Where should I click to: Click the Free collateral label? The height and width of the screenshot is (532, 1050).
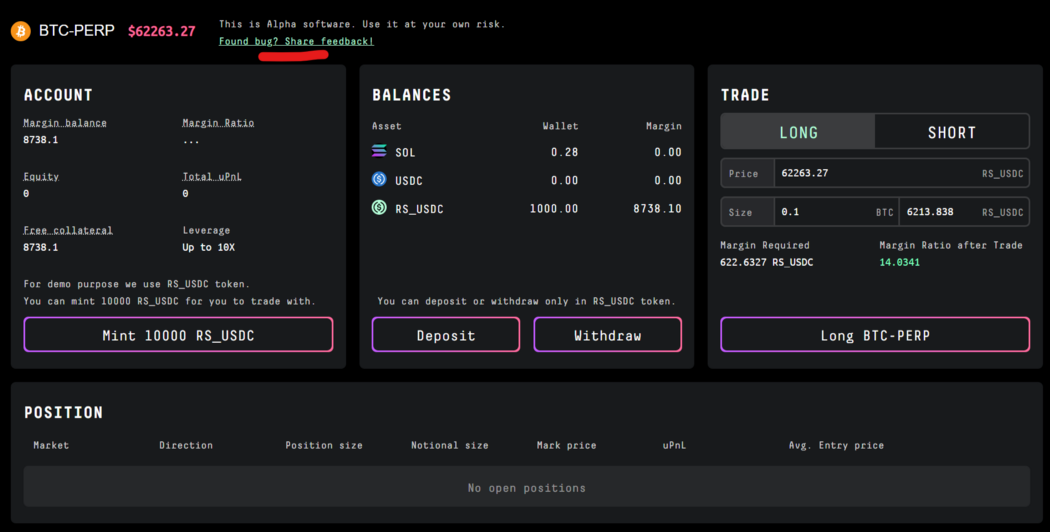click(x=68, y=230)
